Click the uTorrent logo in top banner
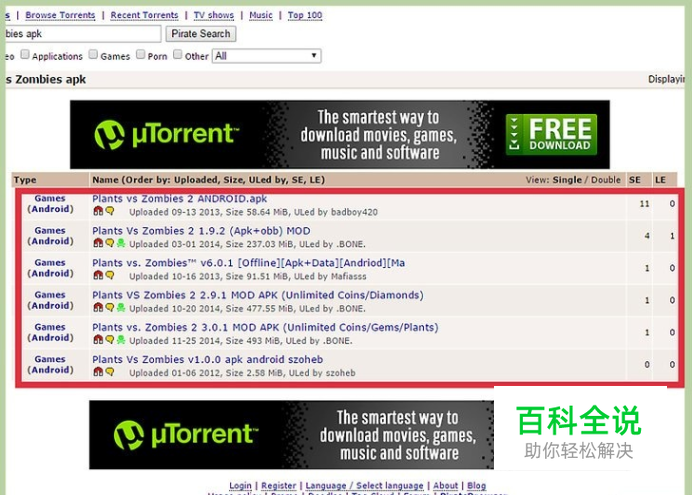 166,135
